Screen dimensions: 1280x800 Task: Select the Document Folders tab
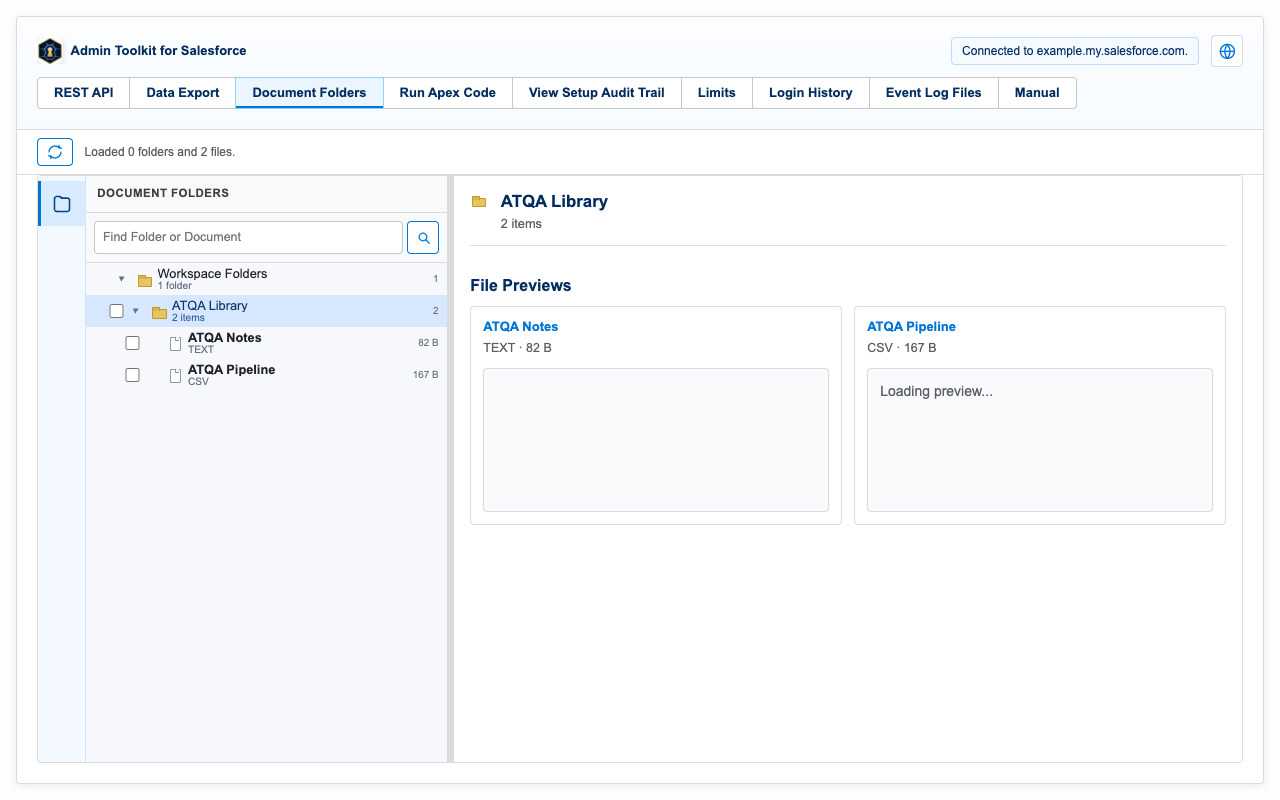tap(309, 93)
